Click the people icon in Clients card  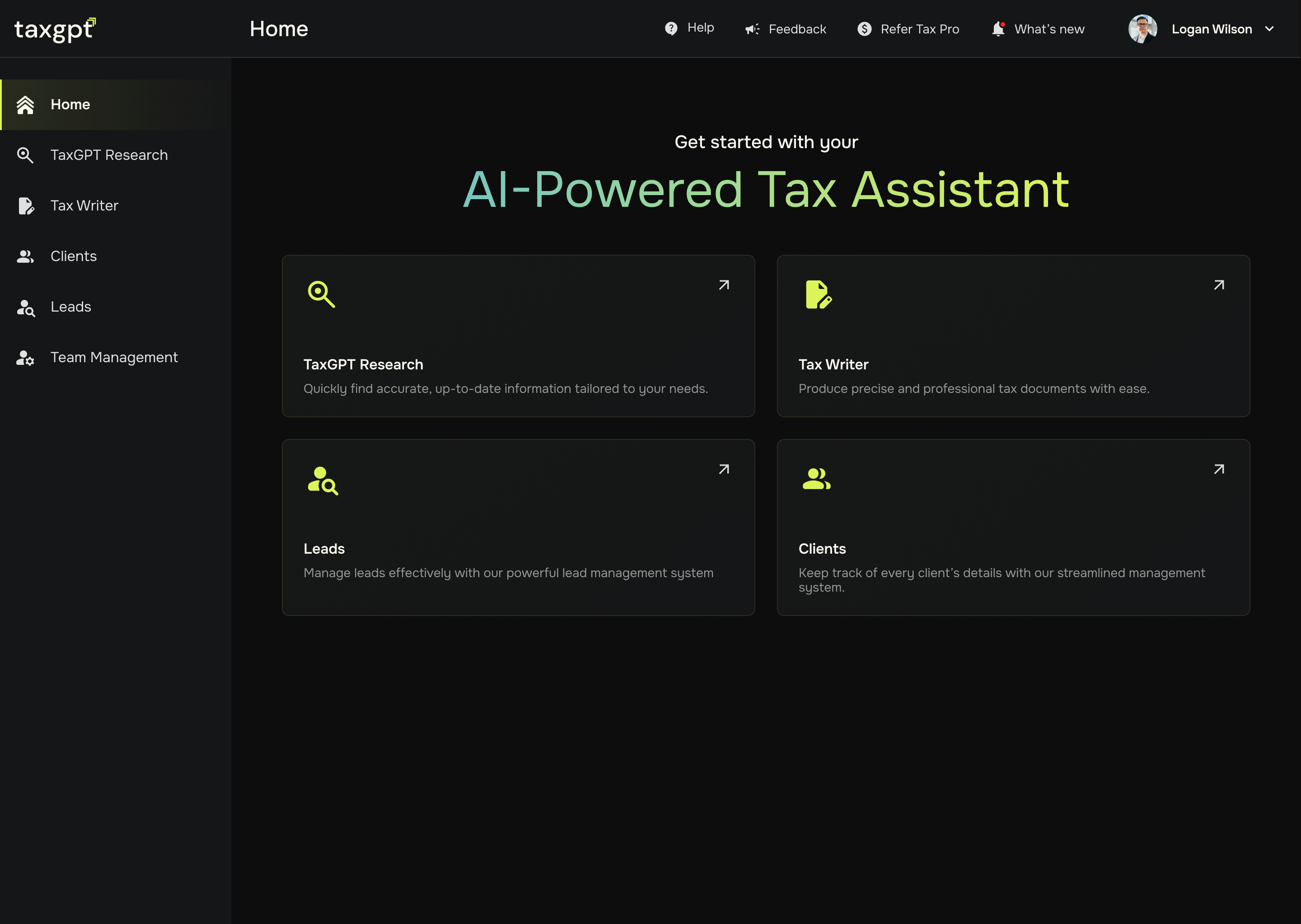816,479
